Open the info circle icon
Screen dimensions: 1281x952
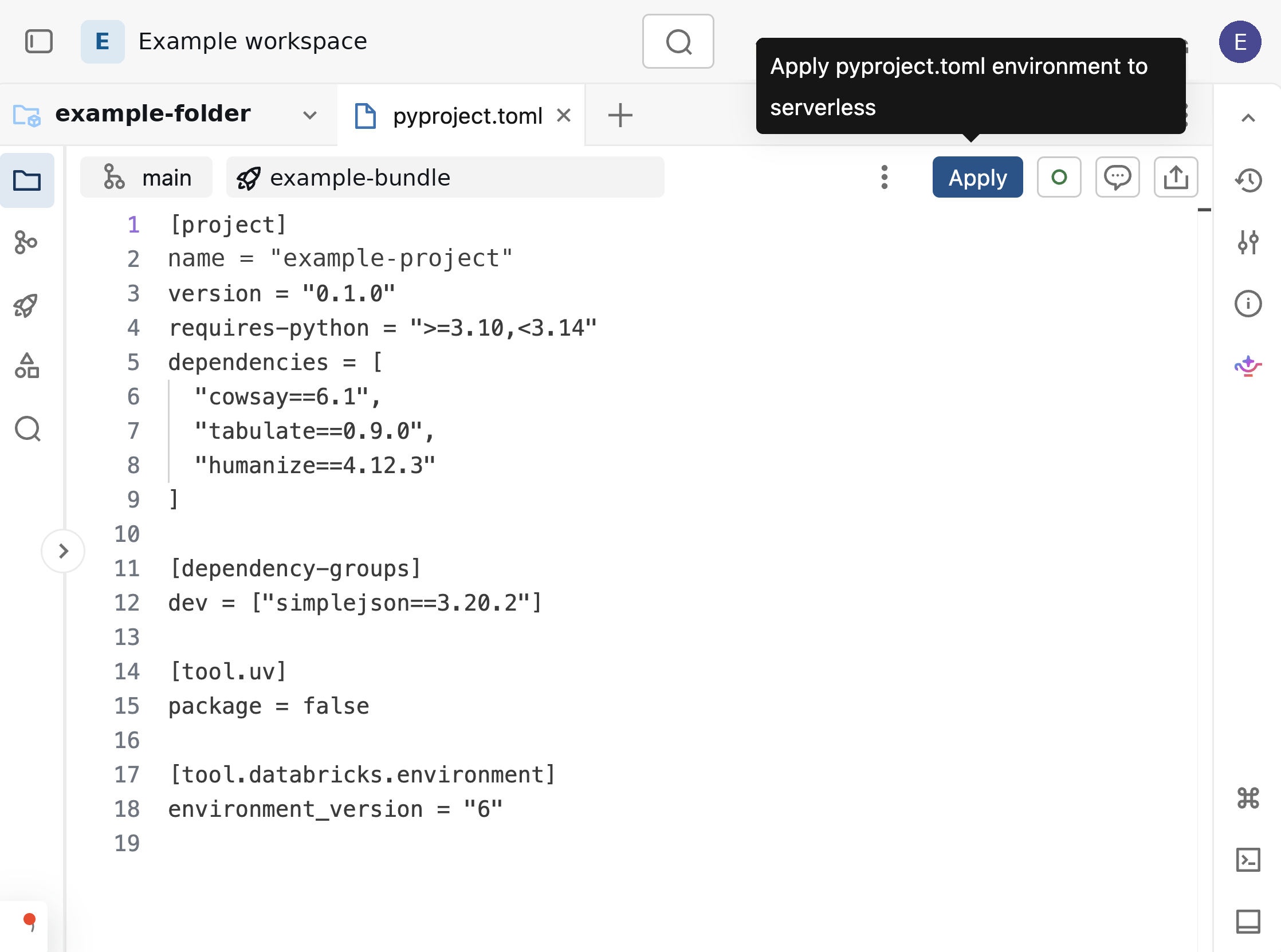[x=1248, y=304]
